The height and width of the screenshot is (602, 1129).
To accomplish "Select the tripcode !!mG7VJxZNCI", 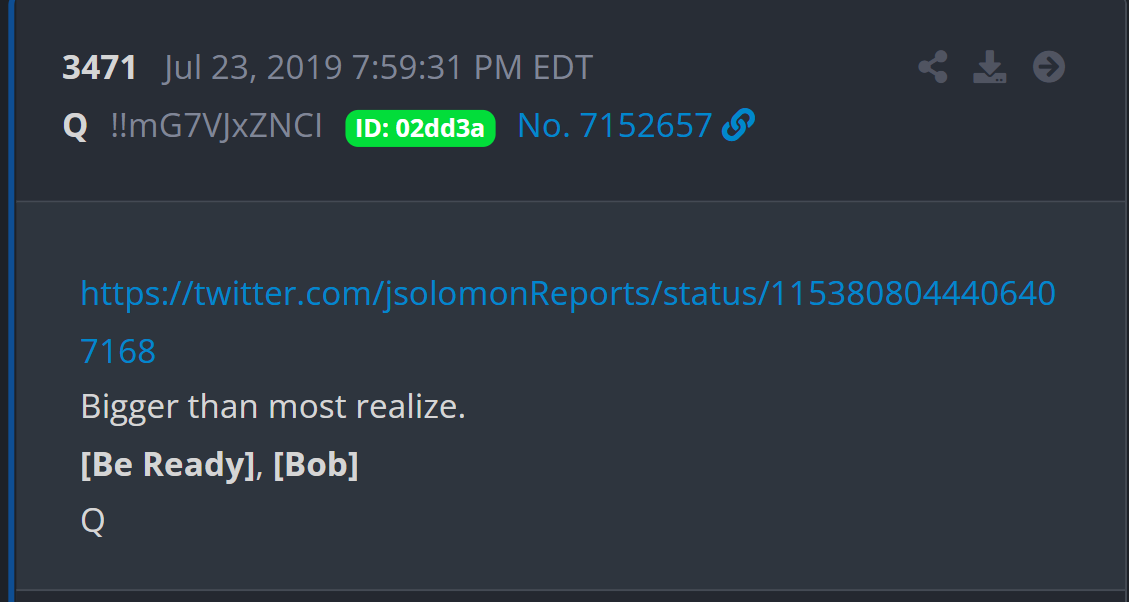I will 217,127.
